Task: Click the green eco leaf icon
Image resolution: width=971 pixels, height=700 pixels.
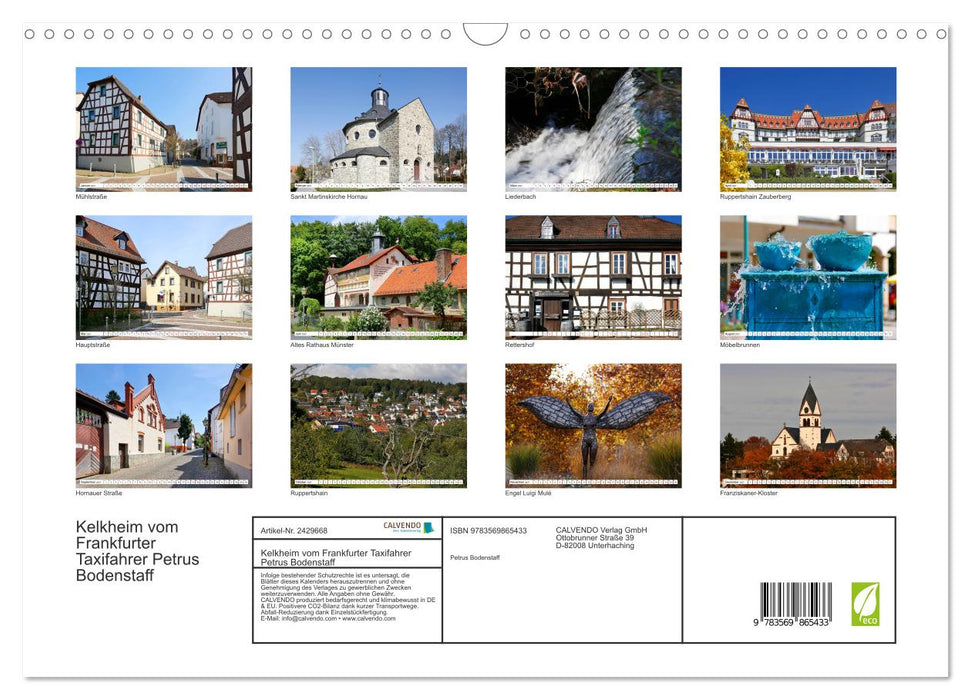Action: coord(865,604)
